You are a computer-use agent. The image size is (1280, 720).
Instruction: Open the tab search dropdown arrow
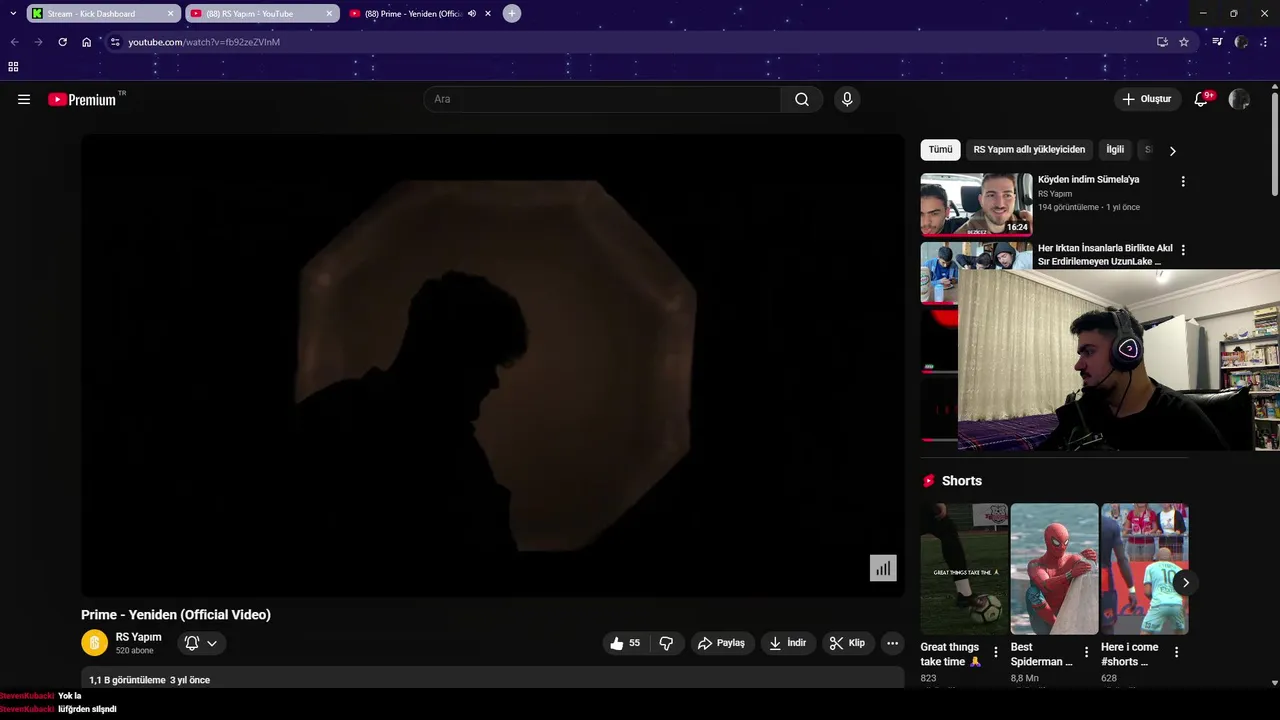pos(13,13)
